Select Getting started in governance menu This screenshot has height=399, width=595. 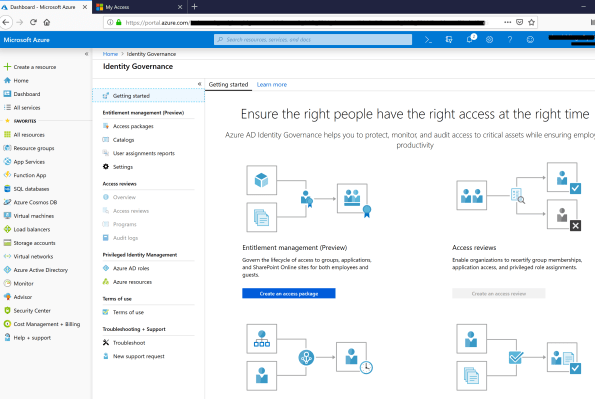(148, 96)
